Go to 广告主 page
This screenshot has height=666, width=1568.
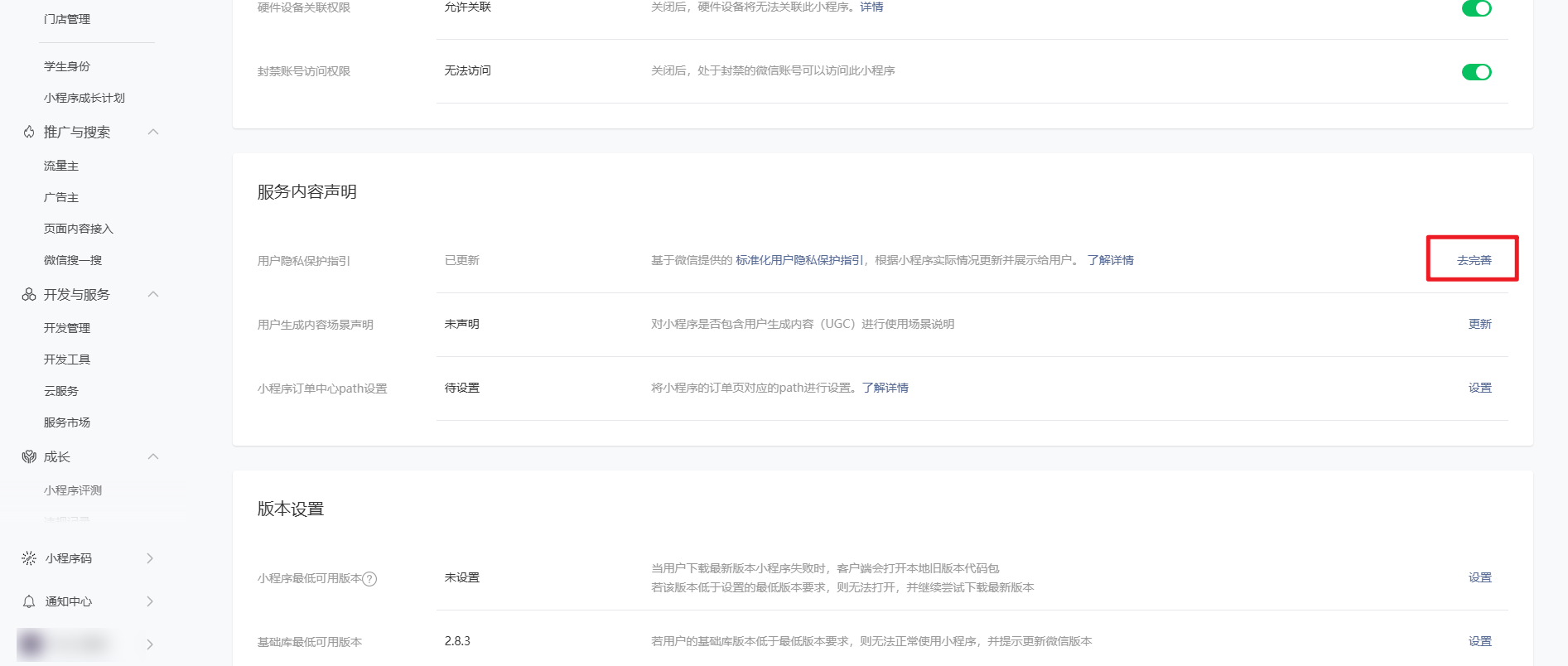point(61,197)
